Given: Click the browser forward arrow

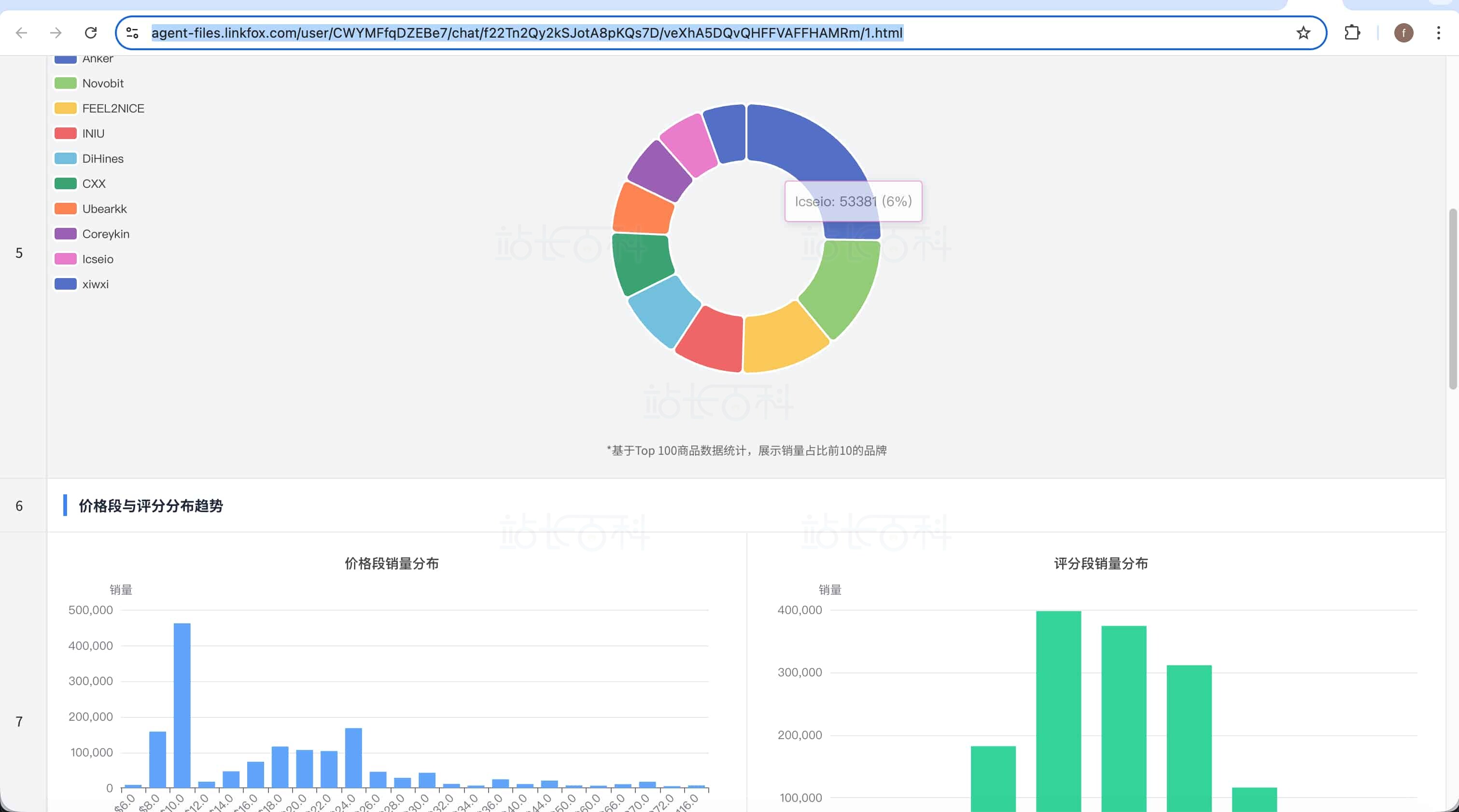Looking at the screenshot, I should coord(56,33).
